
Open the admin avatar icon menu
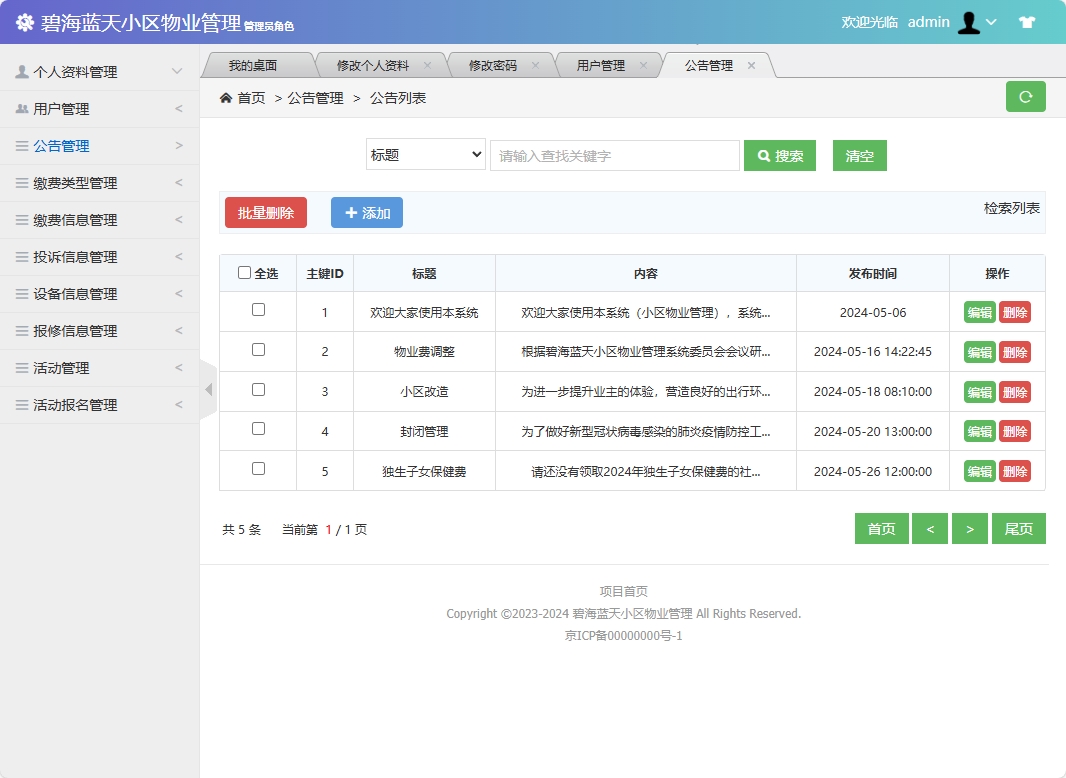[968, 21]
